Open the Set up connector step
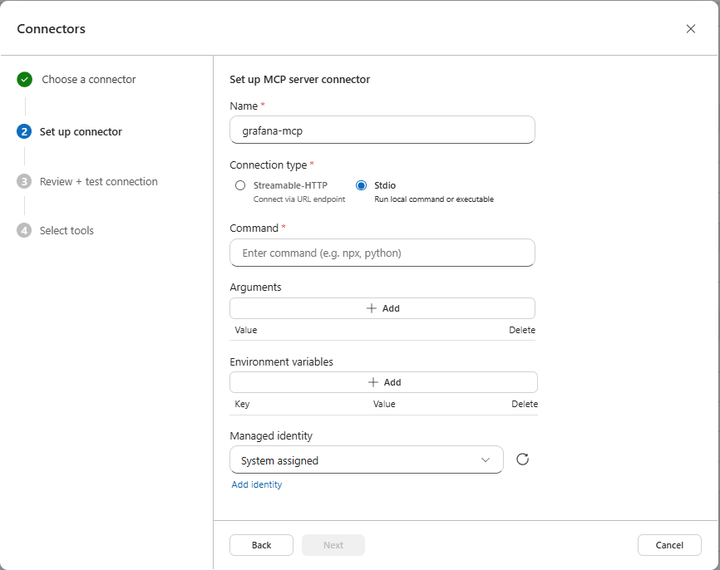Screen dimensions: 720x570 (x=81, y=132)
